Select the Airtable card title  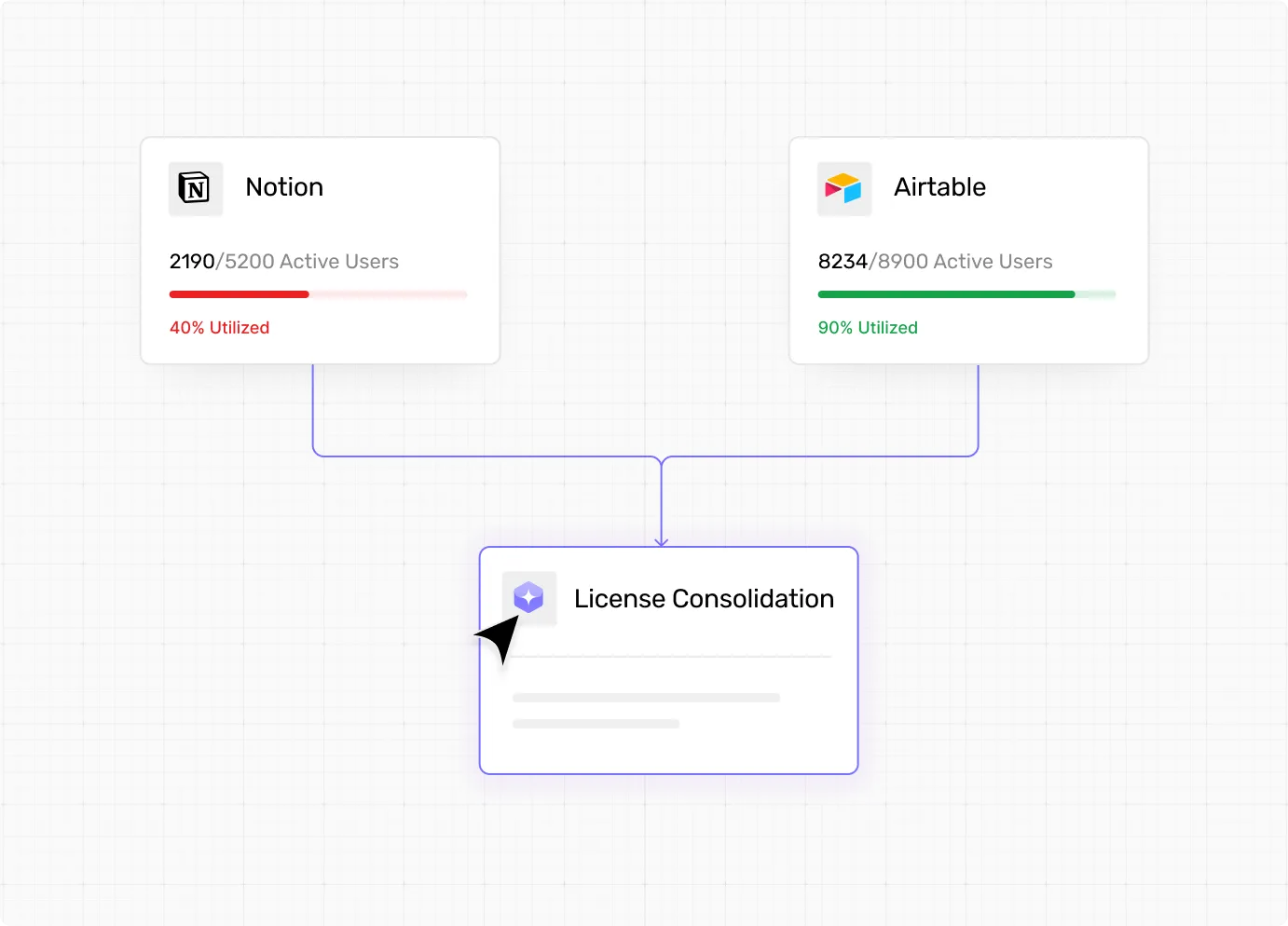(x=939, y=187)
